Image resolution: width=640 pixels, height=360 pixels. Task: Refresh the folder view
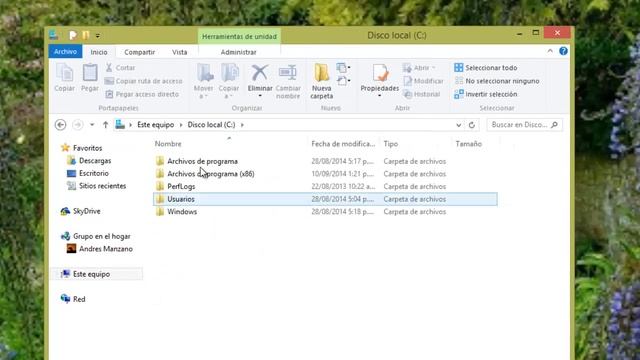pos(472,125)
